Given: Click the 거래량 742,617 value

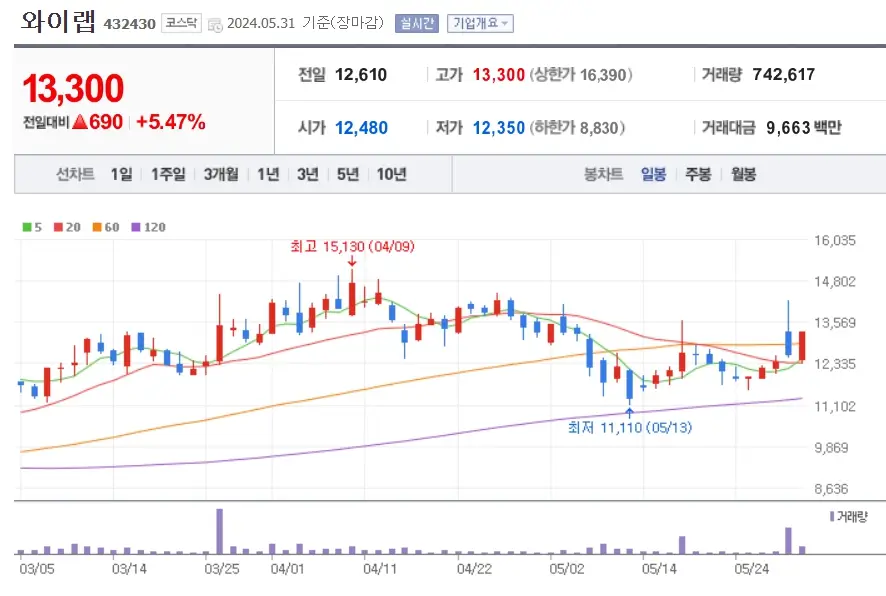Looking at the screenshot, I should (784, 75).
